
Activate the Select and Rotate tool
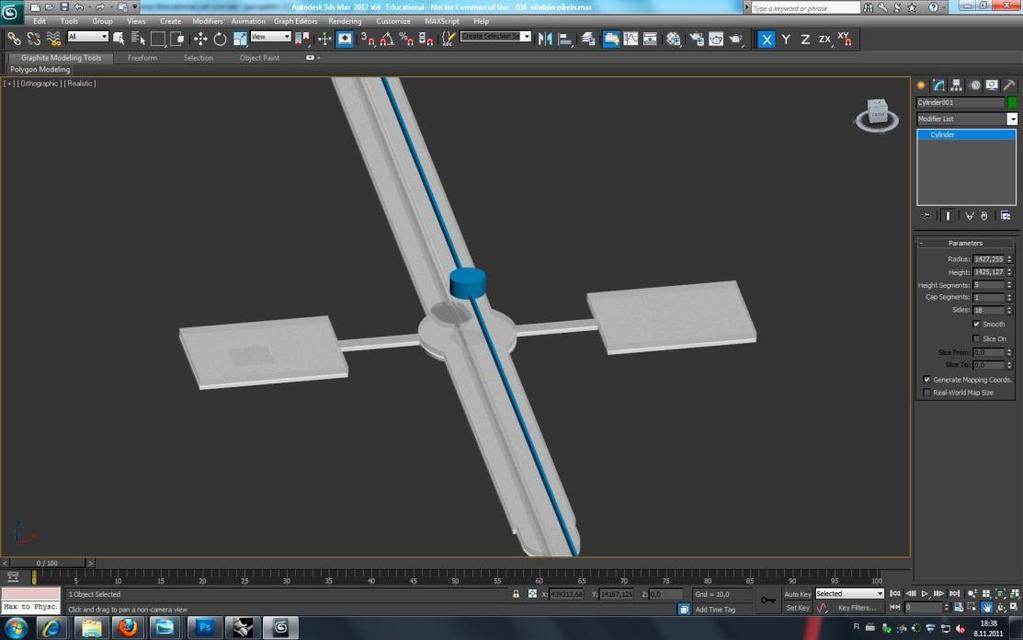pyautogui.click(x=220, y=39)
